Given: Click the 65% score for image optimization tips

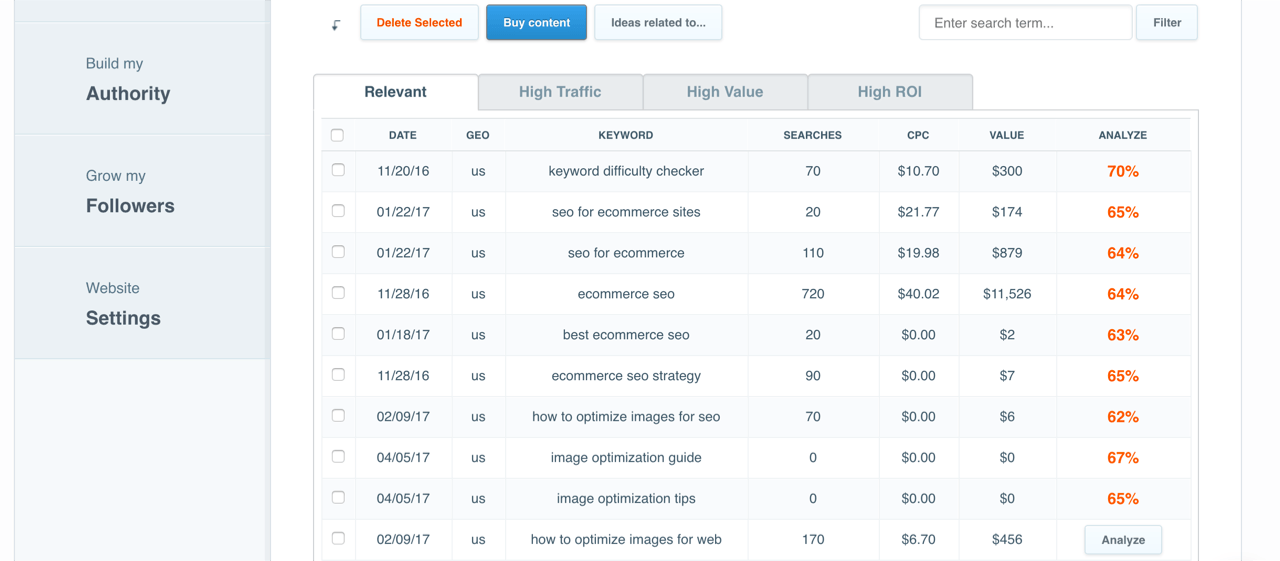Looking at the screenshot, I should (x=1123, y=500).
